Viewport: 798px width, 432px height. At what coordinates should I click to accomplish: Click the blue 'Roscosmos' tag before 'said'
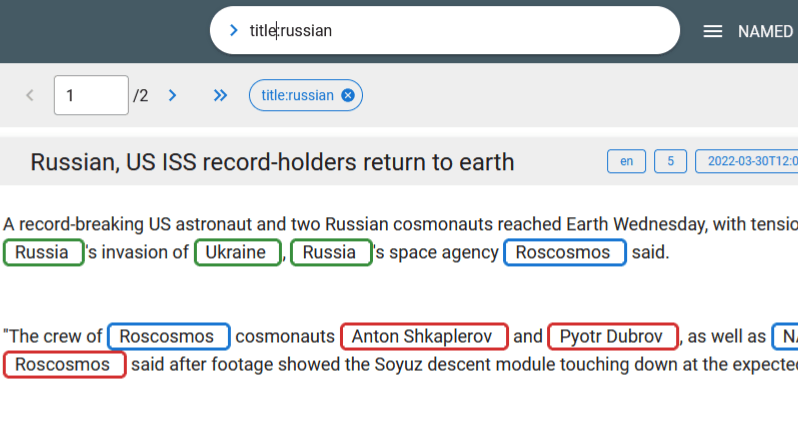coord(564,252)
